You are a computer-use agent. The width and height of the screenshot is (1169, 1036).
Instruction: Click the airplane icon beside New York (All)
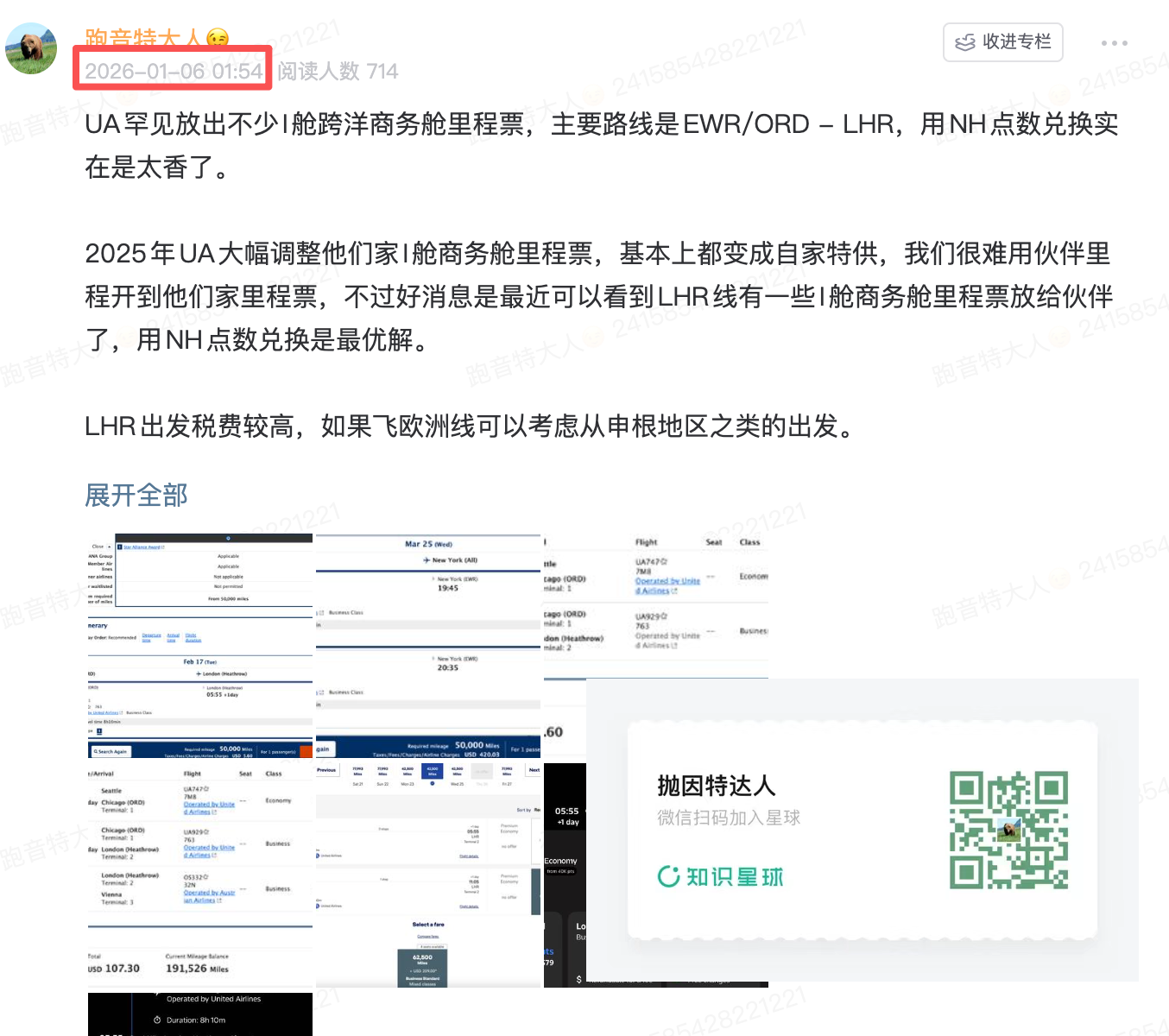pos(427,560)
